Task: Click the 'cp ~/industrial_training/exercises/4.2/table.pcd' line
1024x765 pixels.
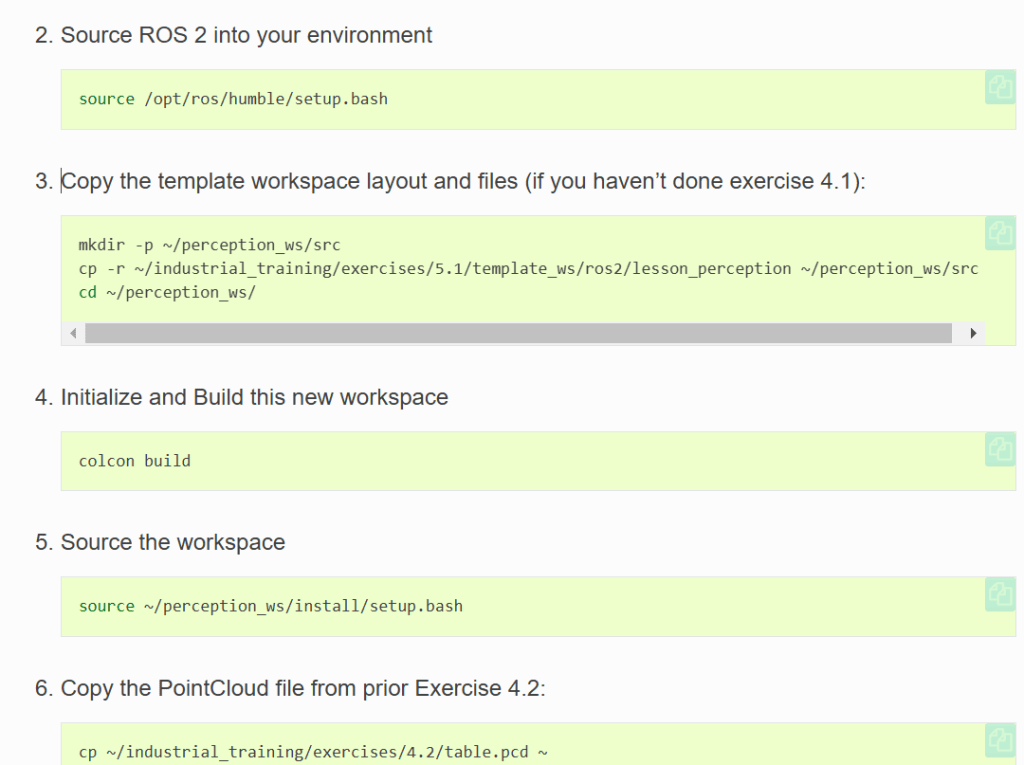Action: (x=313, y=752)
